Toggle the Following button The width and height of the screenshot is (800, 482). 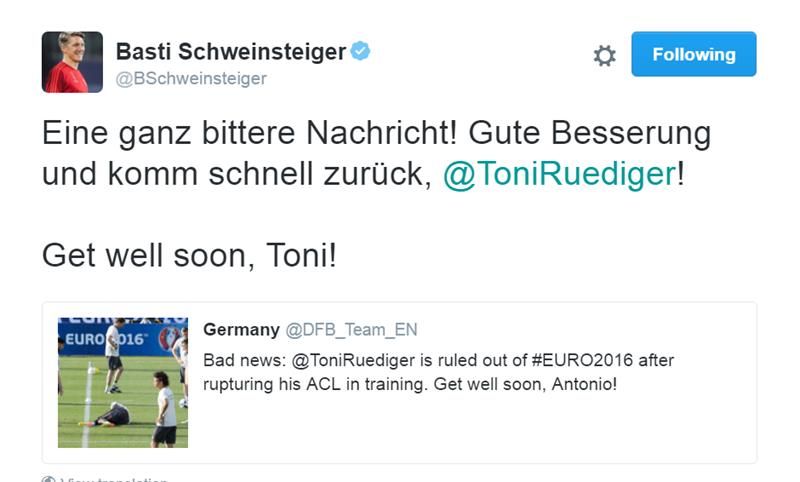[693, 54]
